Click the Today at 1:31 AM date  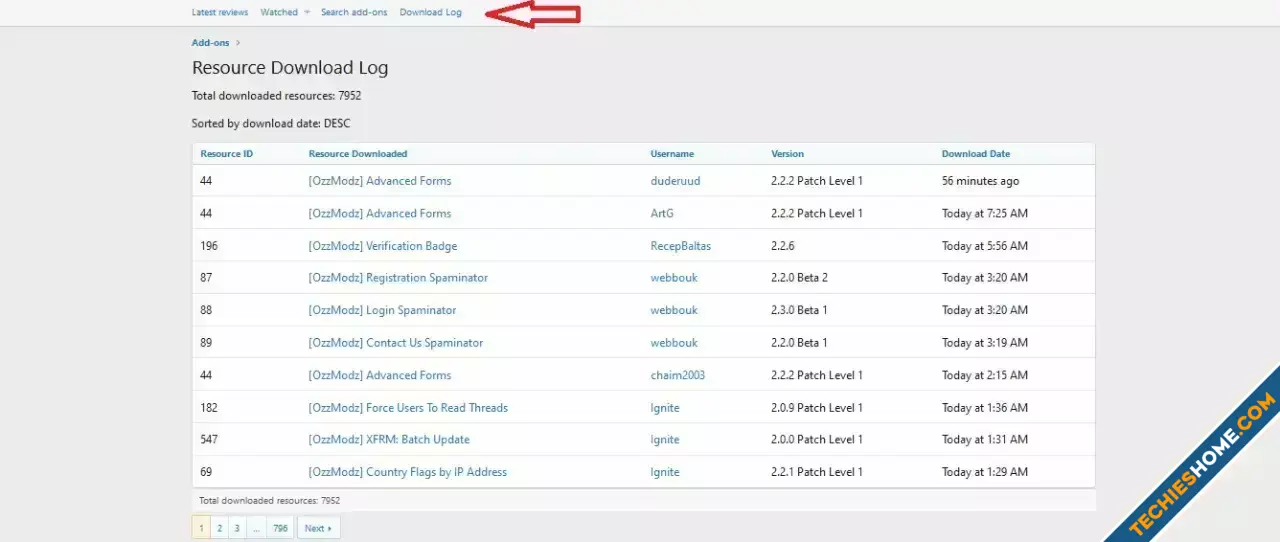pos(985,440)
